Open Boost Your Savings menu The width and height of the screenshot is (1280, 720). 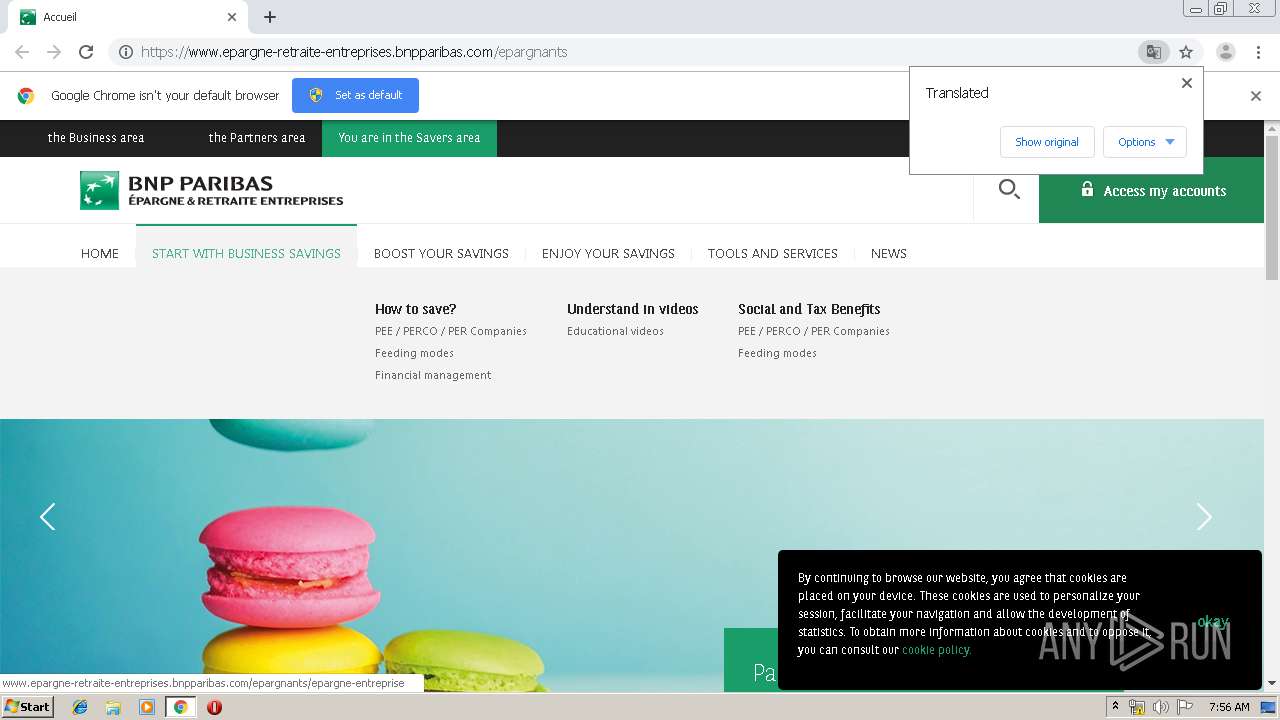pyautogui.click(x=441, y=254)
